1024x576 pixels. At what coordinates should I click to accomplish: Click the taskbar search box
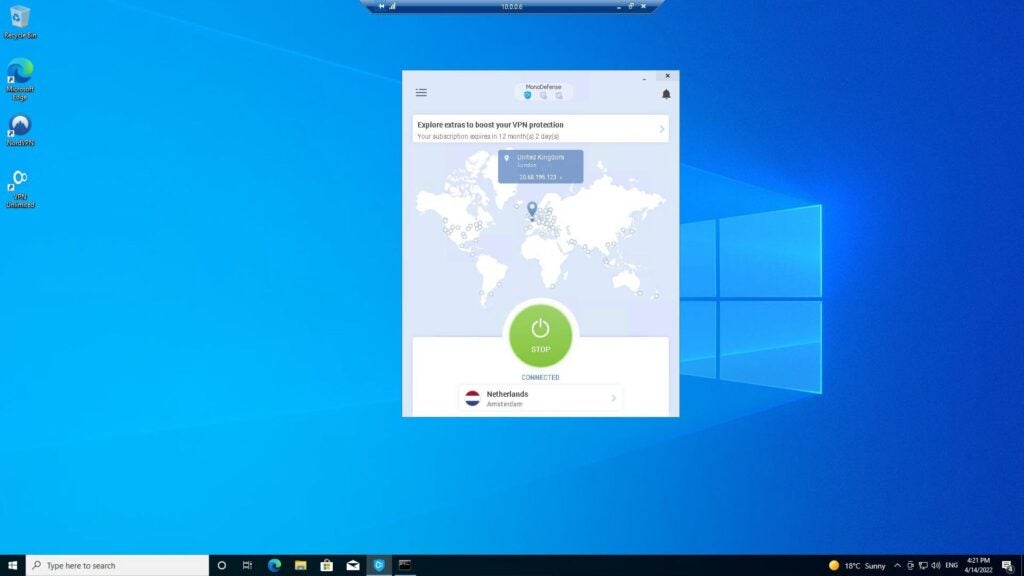[x=118, y=565]
